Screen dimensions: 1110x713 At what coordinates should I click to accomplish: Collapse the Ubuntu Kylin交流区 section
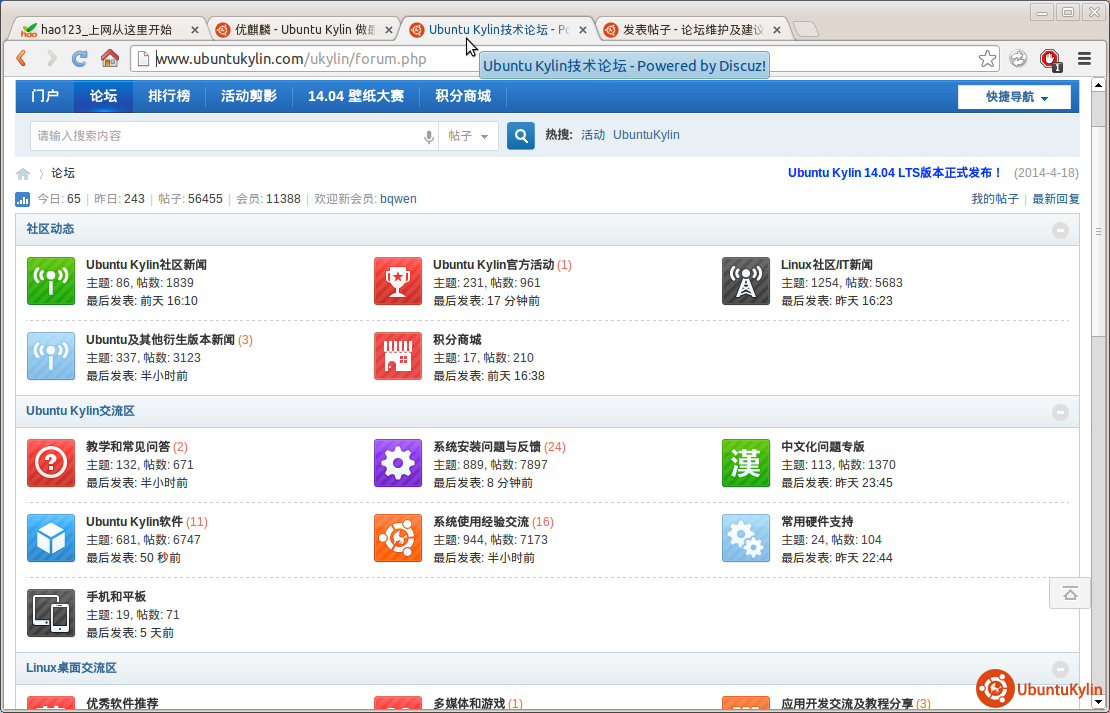pyautogui.click(x=1060, y=412)
